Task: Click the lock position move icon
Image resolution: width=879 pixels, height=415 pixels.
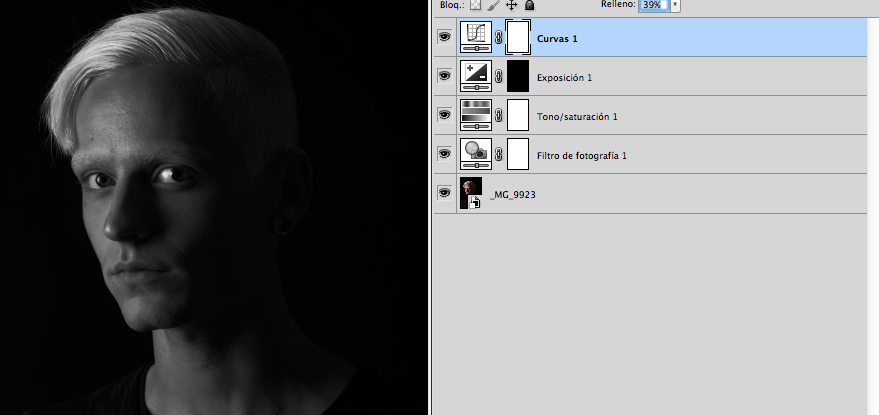Action: coord(511,5)
